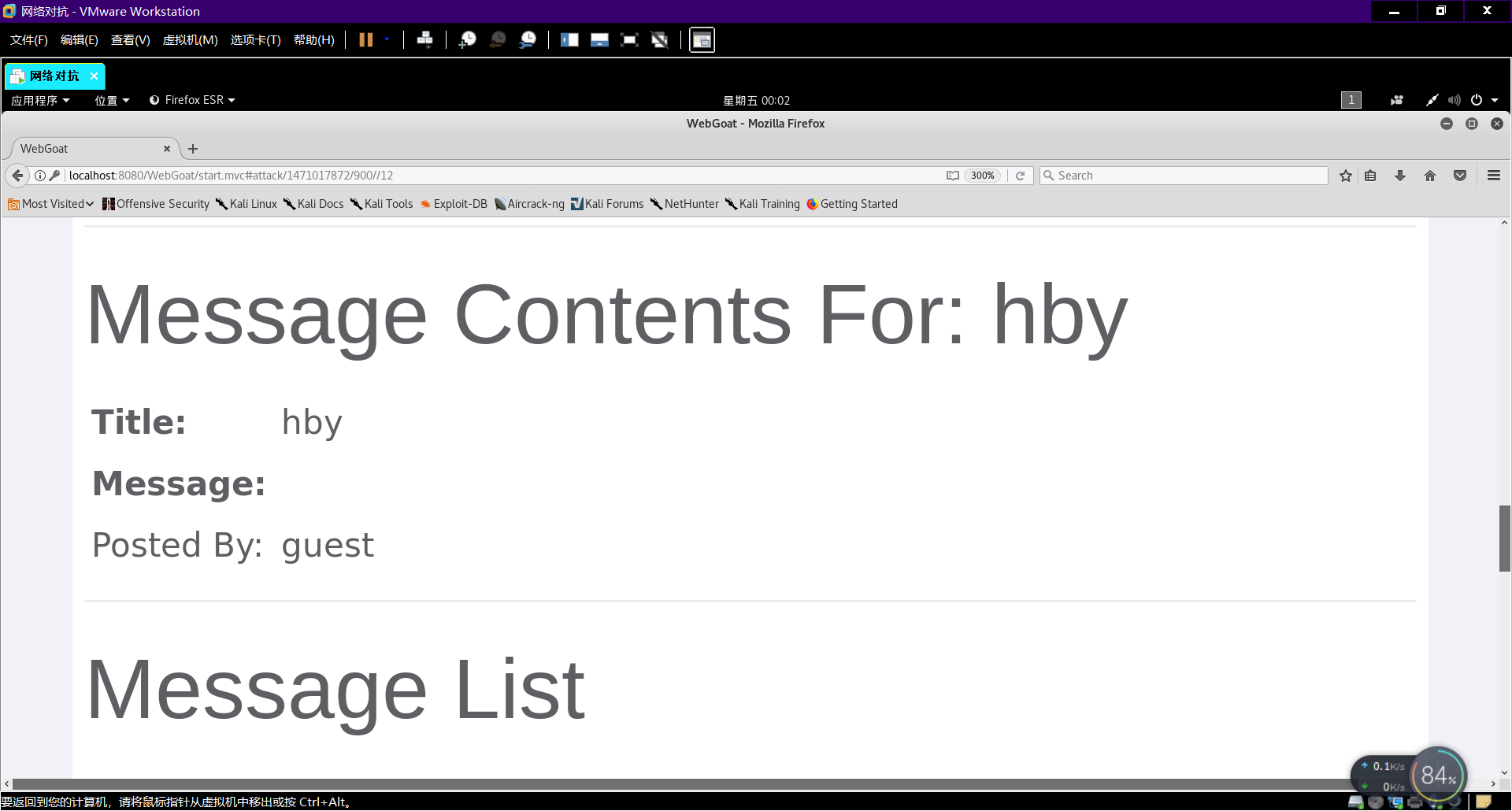Click the localhost URL address field
1512x811 pixels.
(x=504, y=176)
